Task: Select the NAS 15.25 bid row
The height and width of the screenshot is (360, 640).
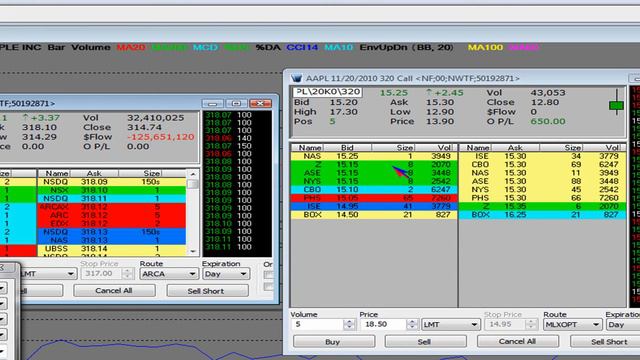Action: click(374, 156)
